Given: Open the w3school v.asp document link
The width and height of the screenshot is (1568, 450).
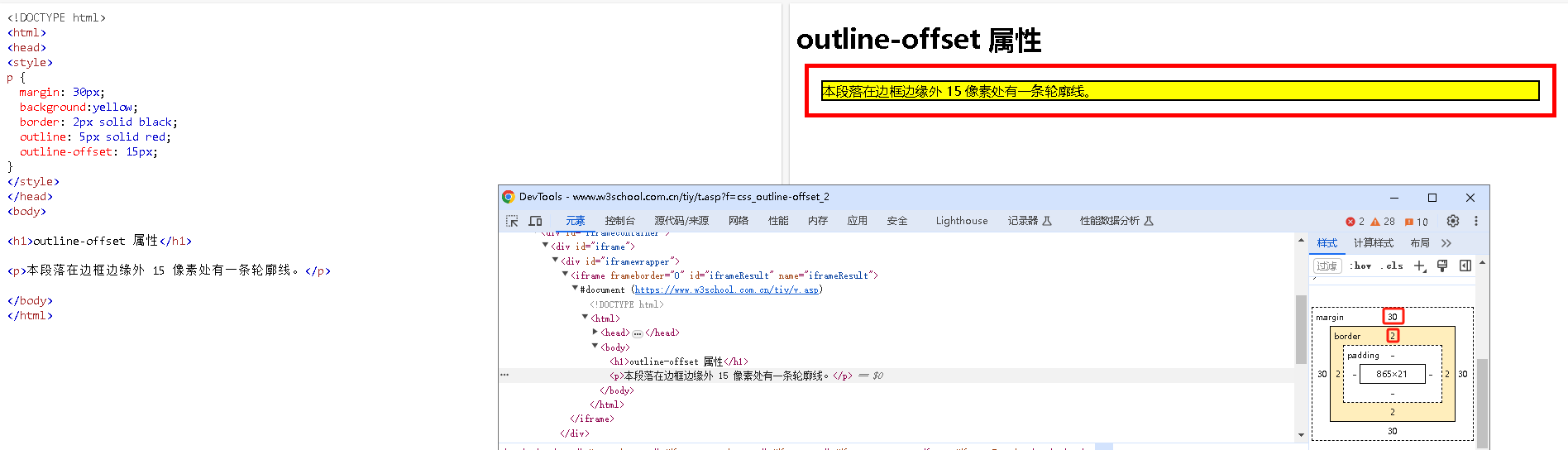Looking at the screenshot, I should tap(727, 290).
